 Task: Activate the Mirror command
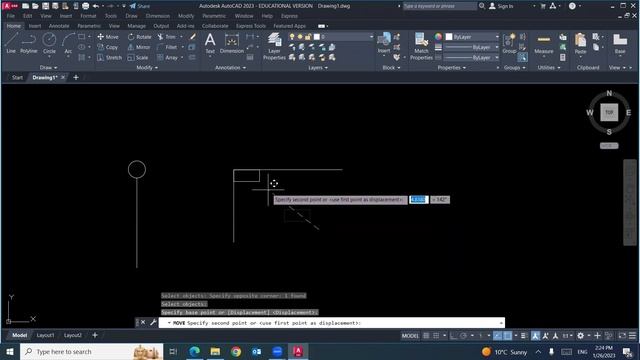(139, 47)
